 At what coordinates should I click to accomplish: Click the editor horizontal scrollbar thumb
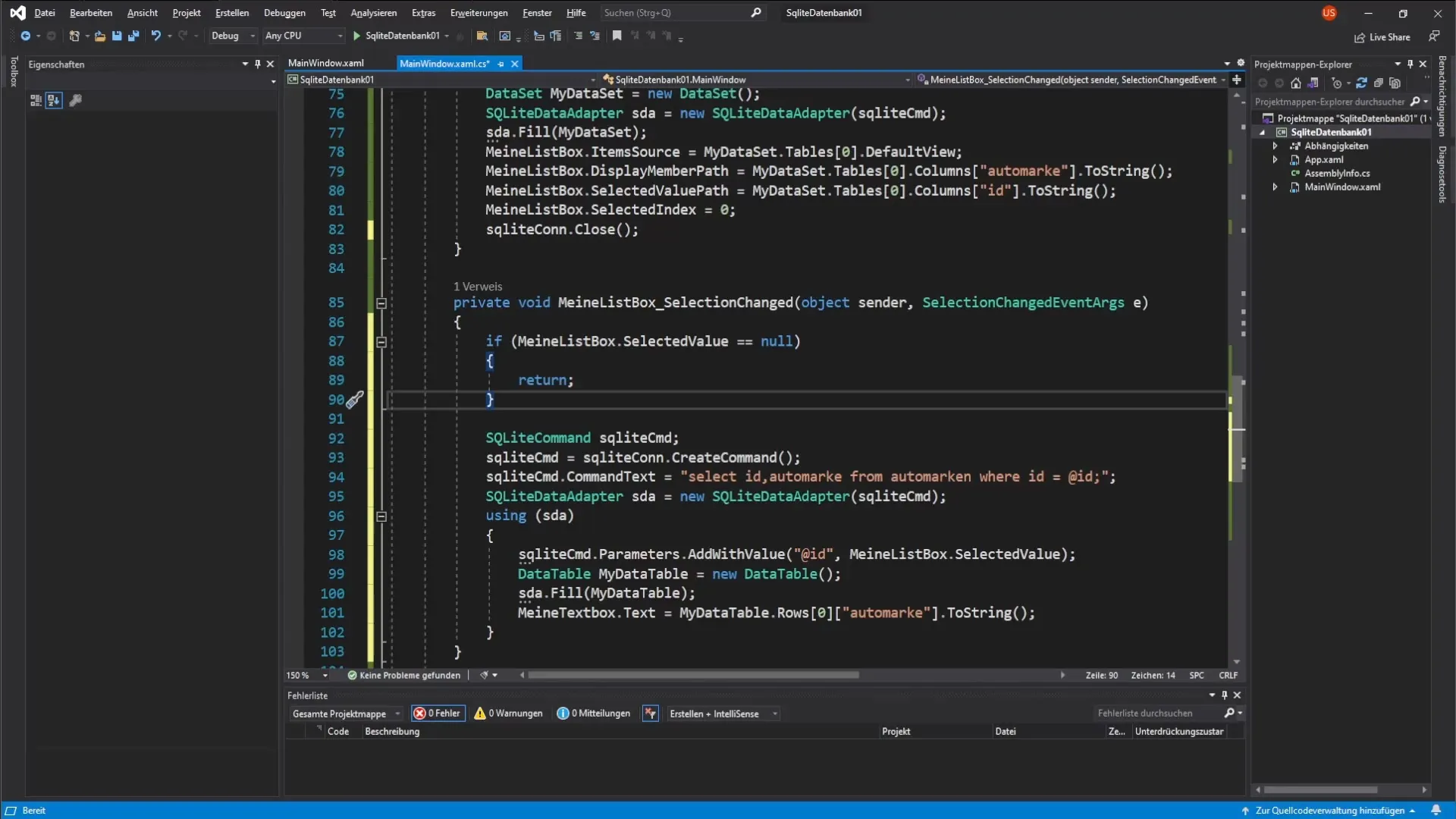(693, 675)
